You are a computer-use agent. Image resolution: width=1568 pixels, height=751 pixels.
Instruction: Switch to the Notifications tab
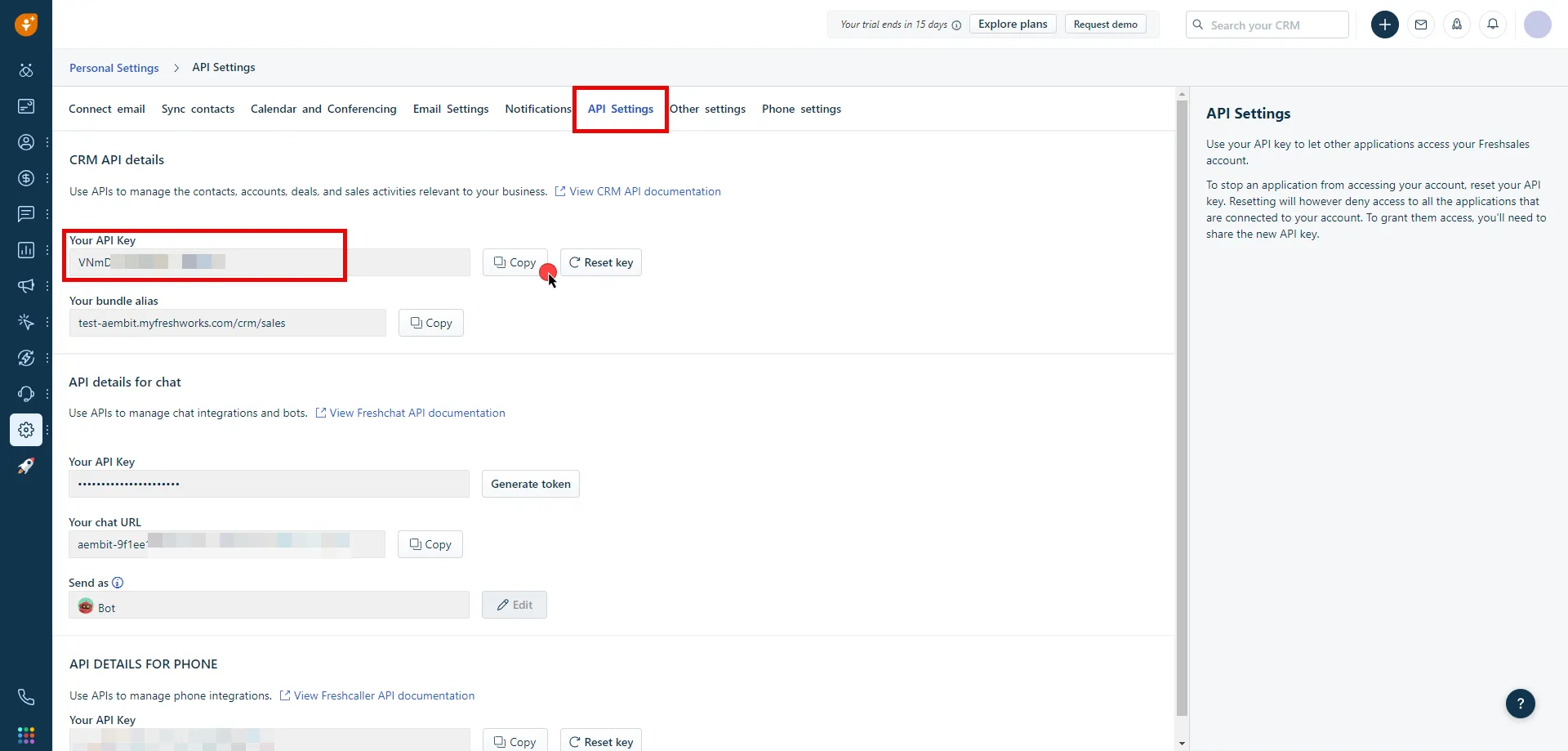coord(537,109)
